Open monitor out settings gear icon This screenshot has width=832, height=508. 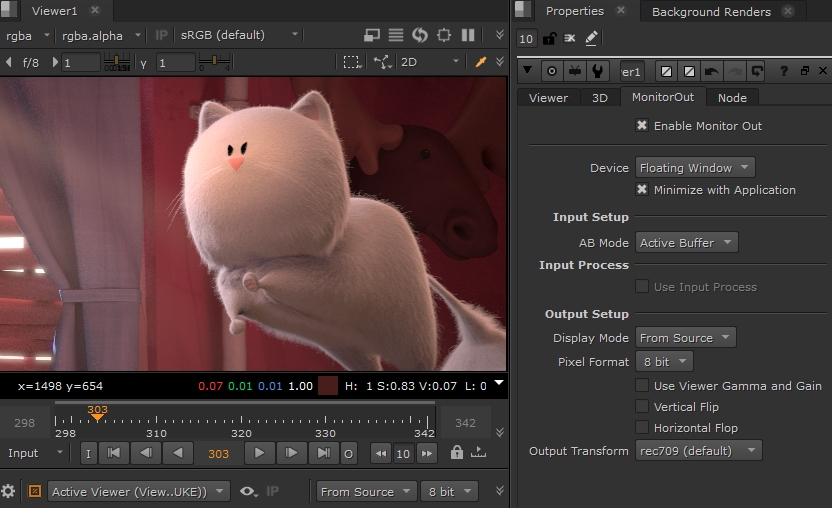point(8,491)
